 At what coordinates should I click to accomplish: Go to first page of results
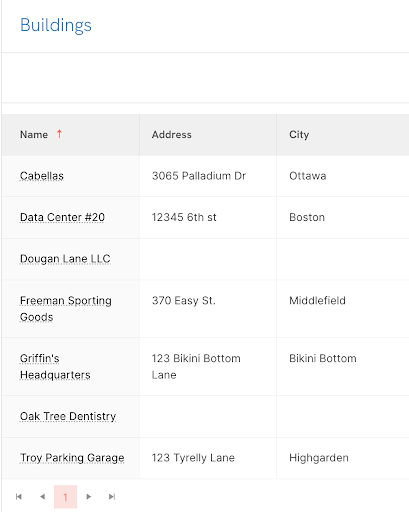(x=19, y=497)
